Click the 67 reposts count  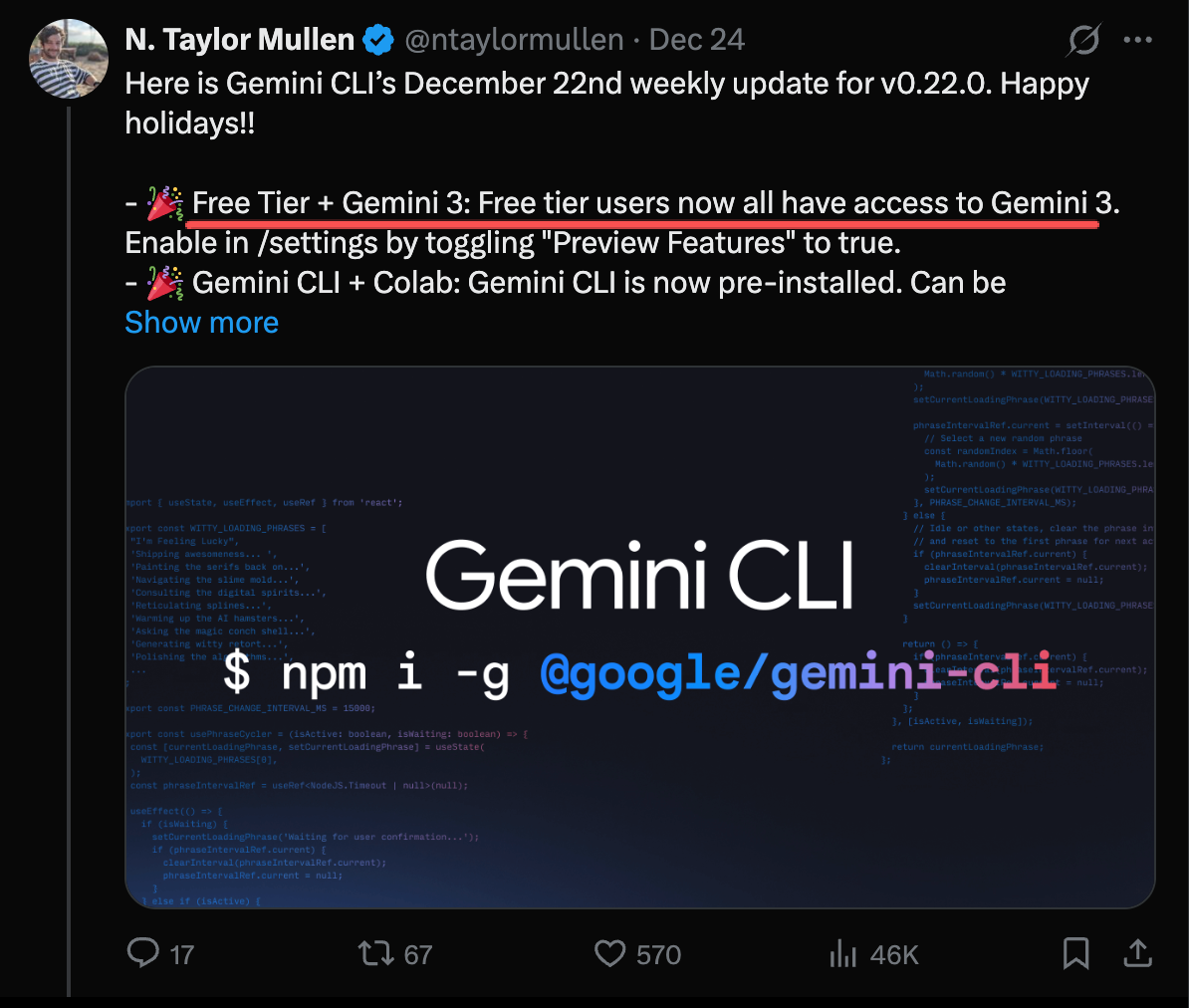[x=418, y=955]
